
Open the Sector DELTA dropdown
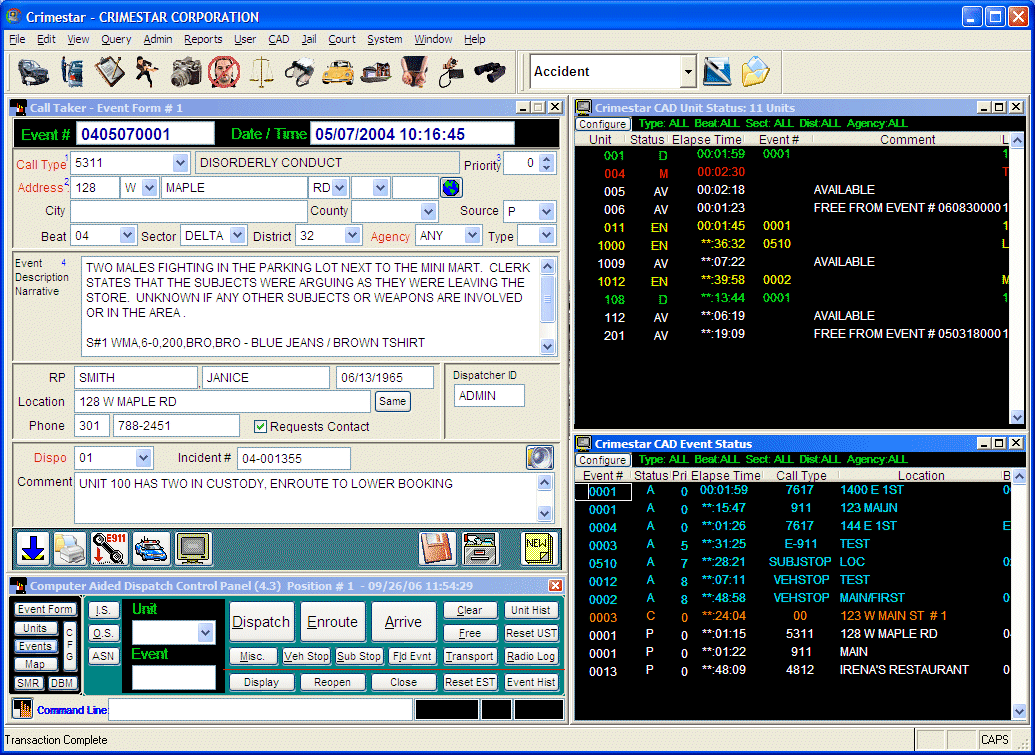tap(236, 236)
